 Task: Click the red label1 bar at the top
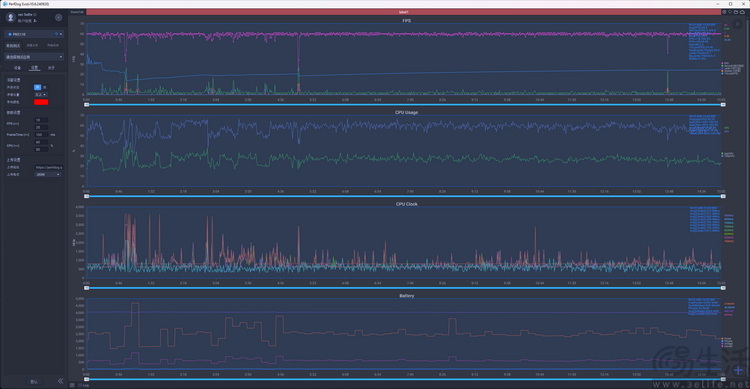pyautogui.click(x=403, y=12)
